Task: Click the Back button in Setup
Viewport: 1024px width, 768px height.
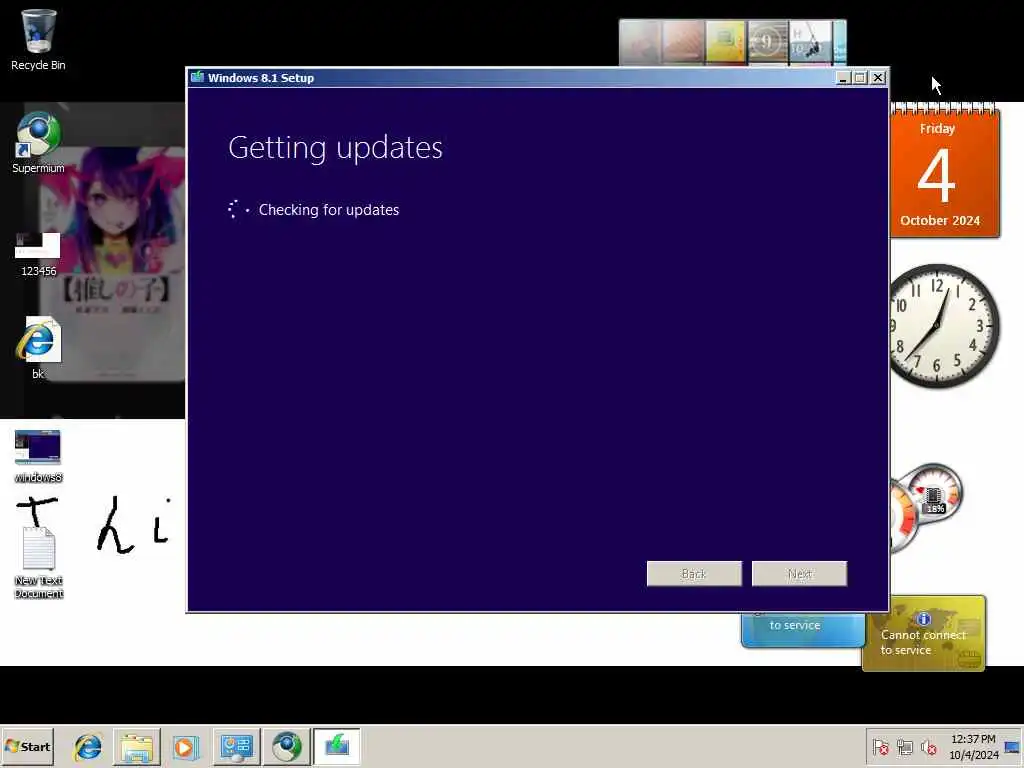Action: 694,573
